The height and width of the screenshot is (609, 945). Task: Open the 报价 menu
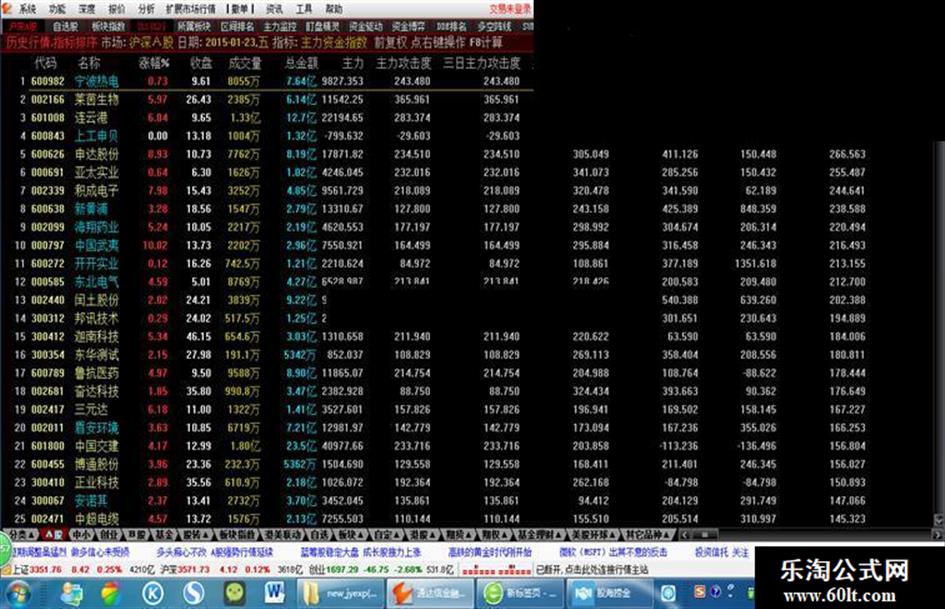coord(116,8)
